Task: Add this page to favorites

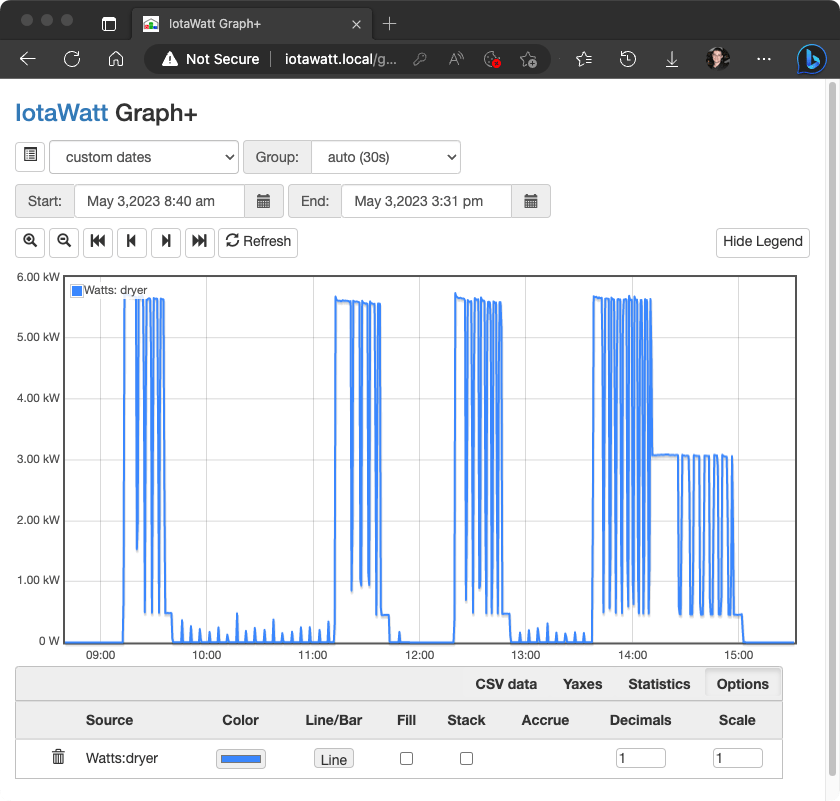Action: click(528, 59)
